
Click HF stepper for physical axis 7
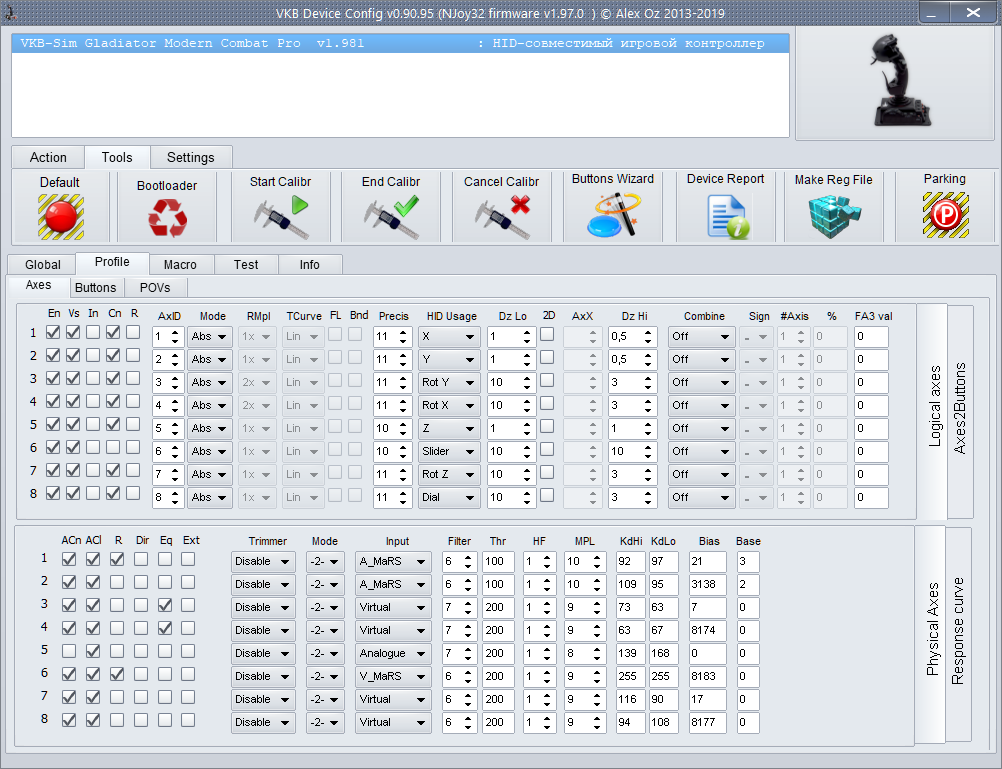[548, 700]
